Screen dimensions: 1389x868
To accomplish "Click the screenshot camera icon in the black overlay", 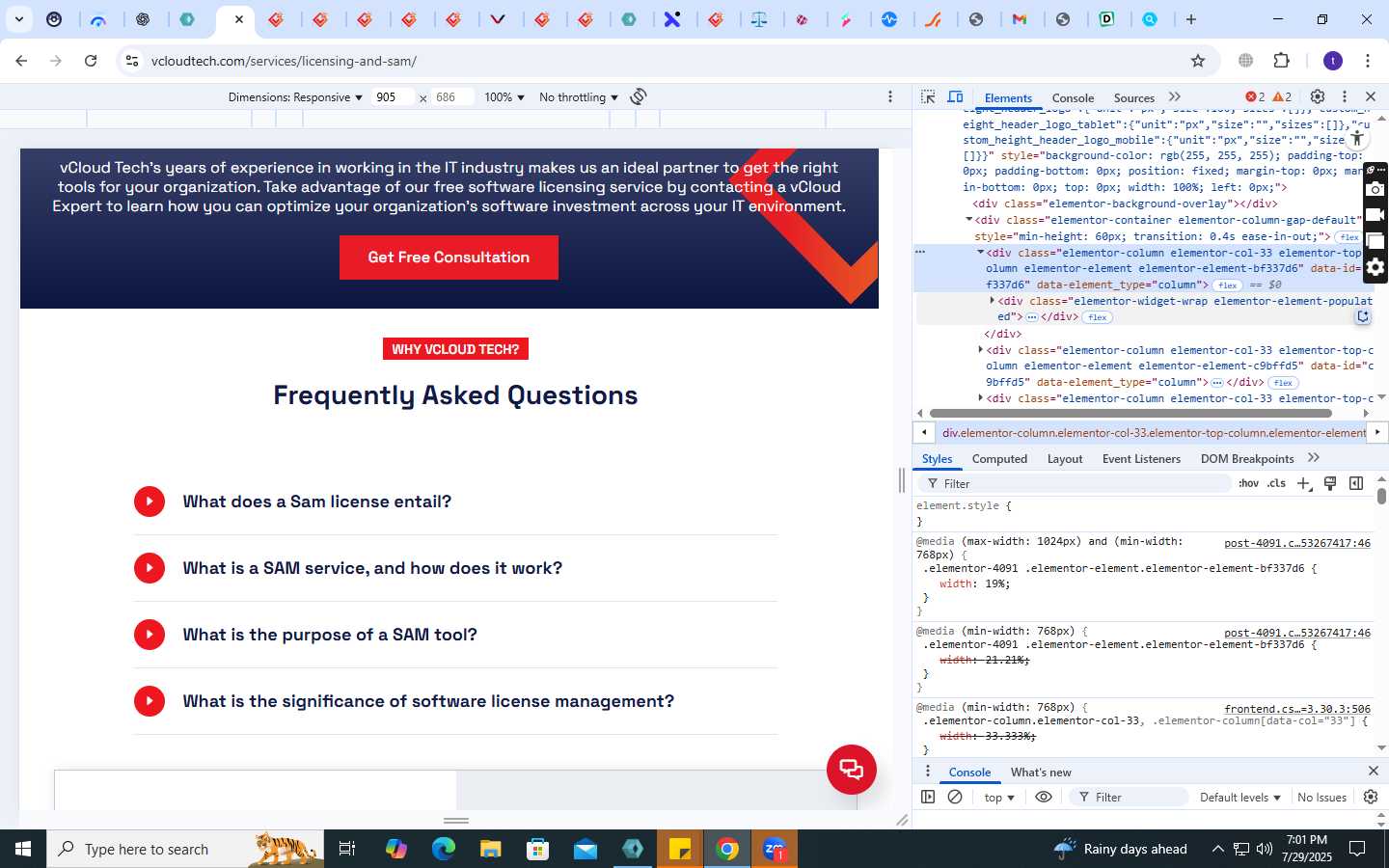I will [1375, 189].
